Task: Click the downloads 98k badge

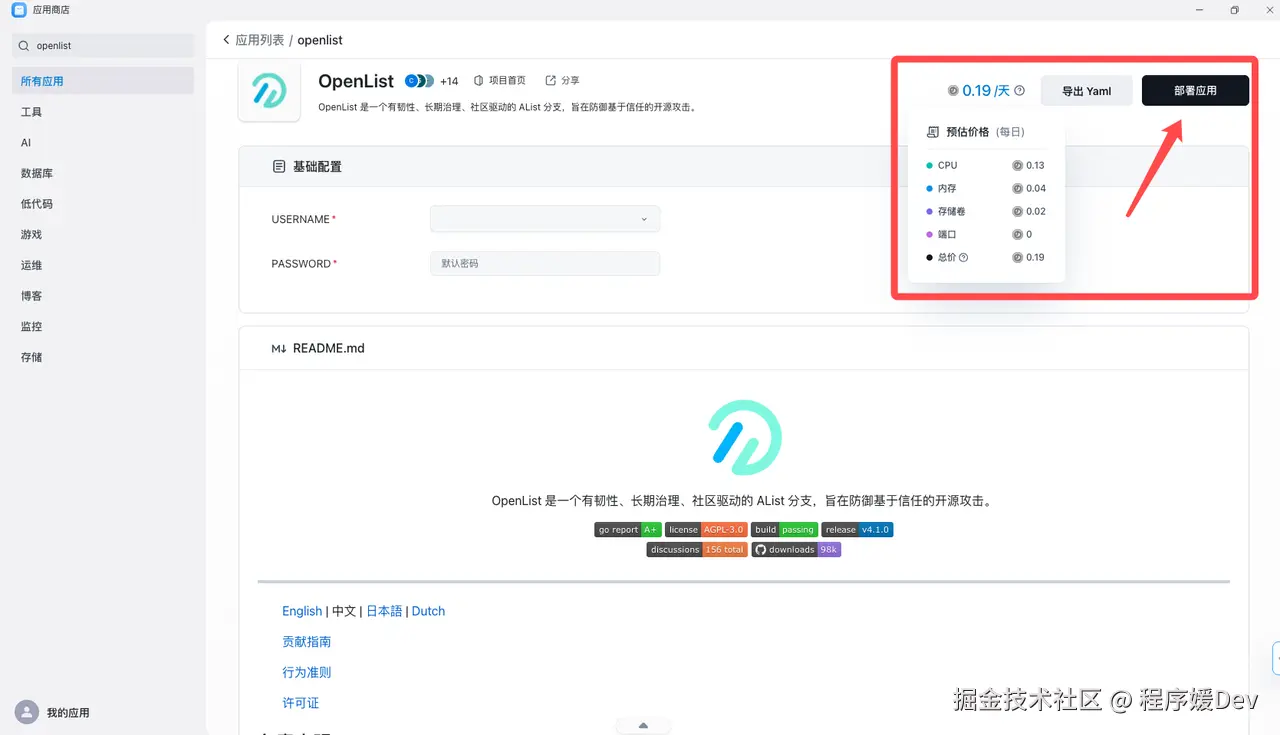Action: click(796, 550)
